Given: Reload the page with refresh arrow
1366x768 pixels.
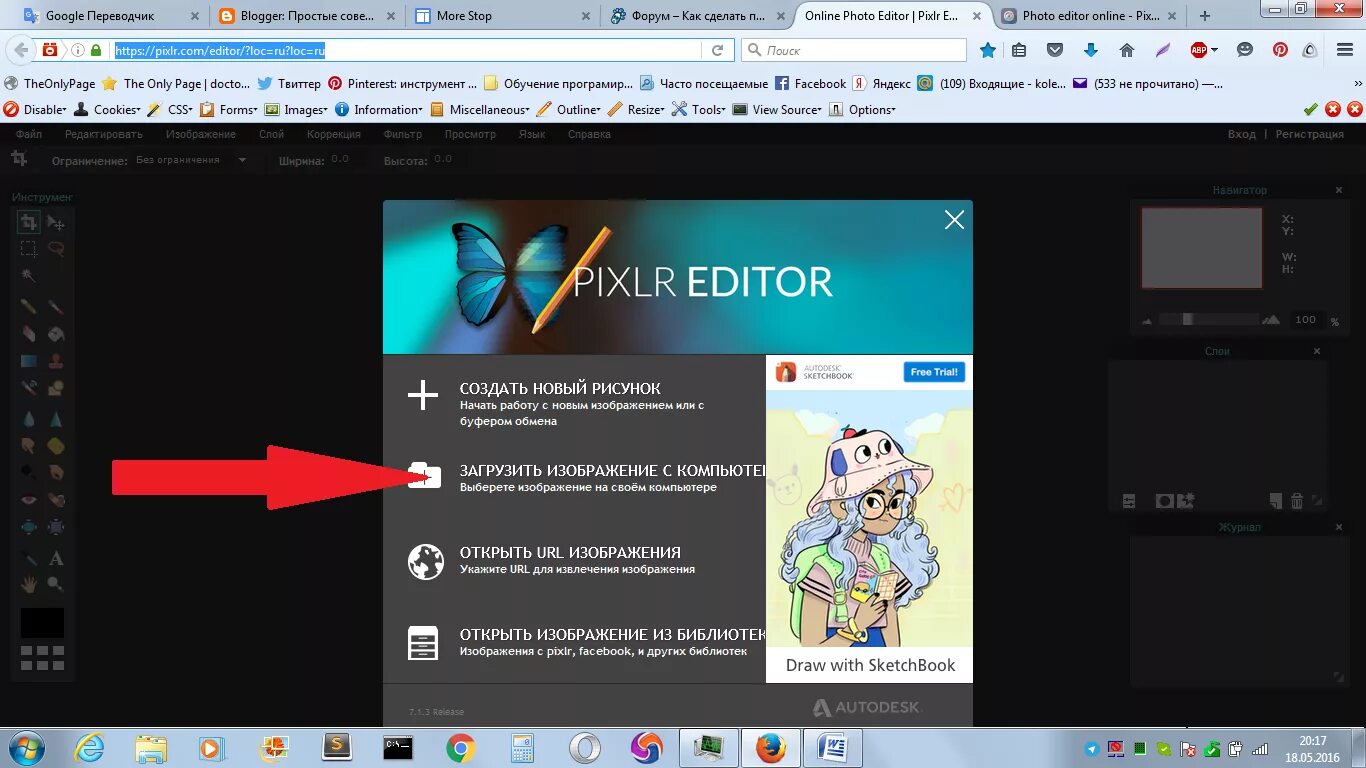Looking at the screenshot, I should (717, 50).
